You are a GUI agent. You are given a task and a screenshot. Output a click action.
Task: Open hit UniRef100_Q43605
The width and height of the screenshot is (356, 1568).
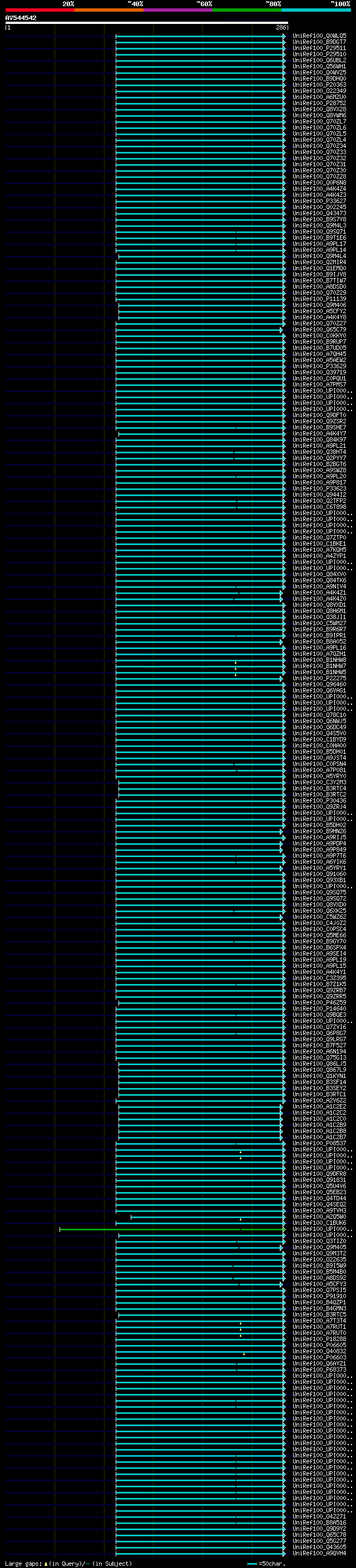319,1547
